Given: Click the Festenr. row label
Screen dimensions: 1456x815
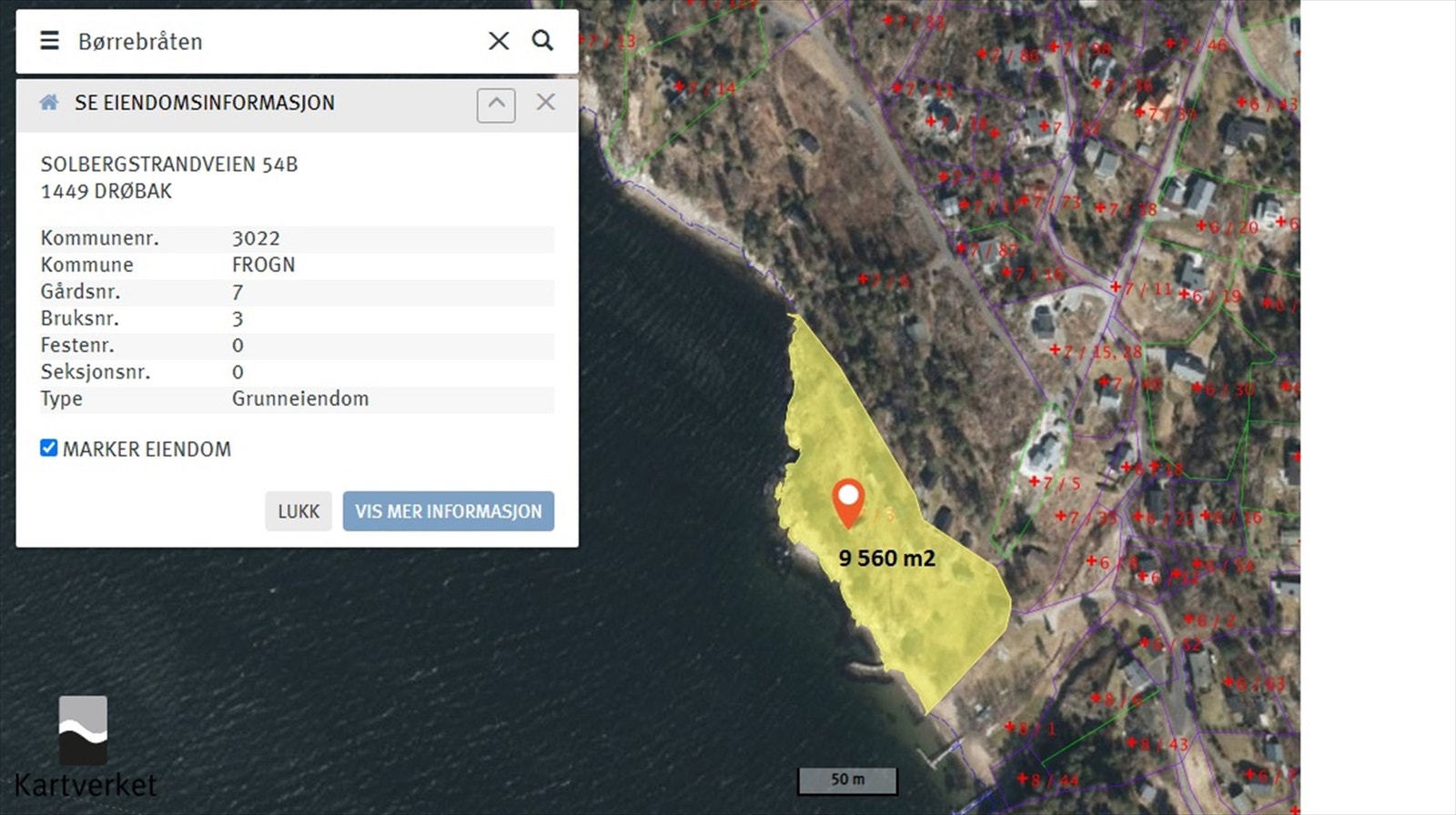Looking at the screenshot, I should (77, 346).
